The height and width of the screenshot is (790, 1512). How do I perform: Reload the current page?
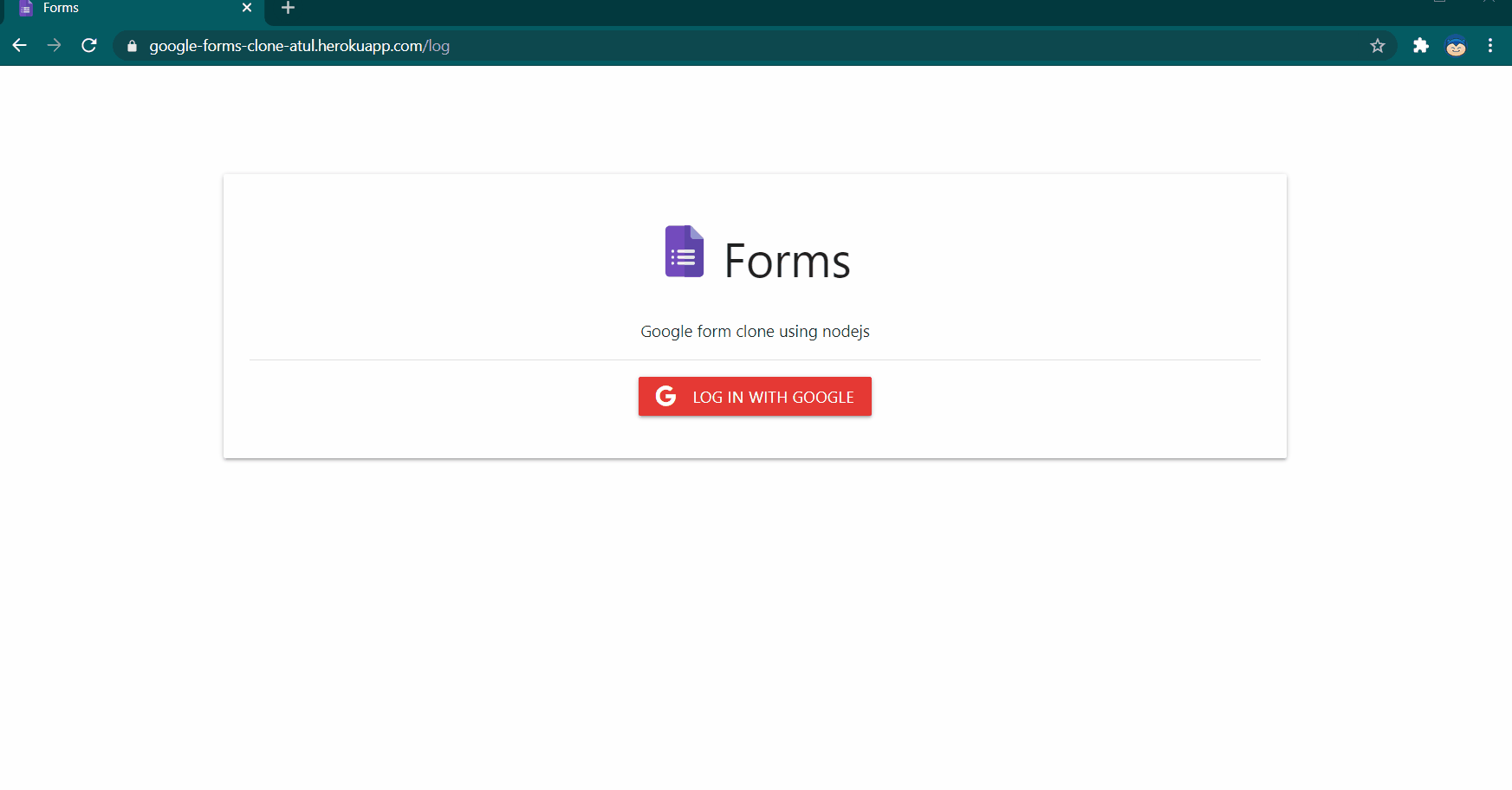(x=89, y=46)
